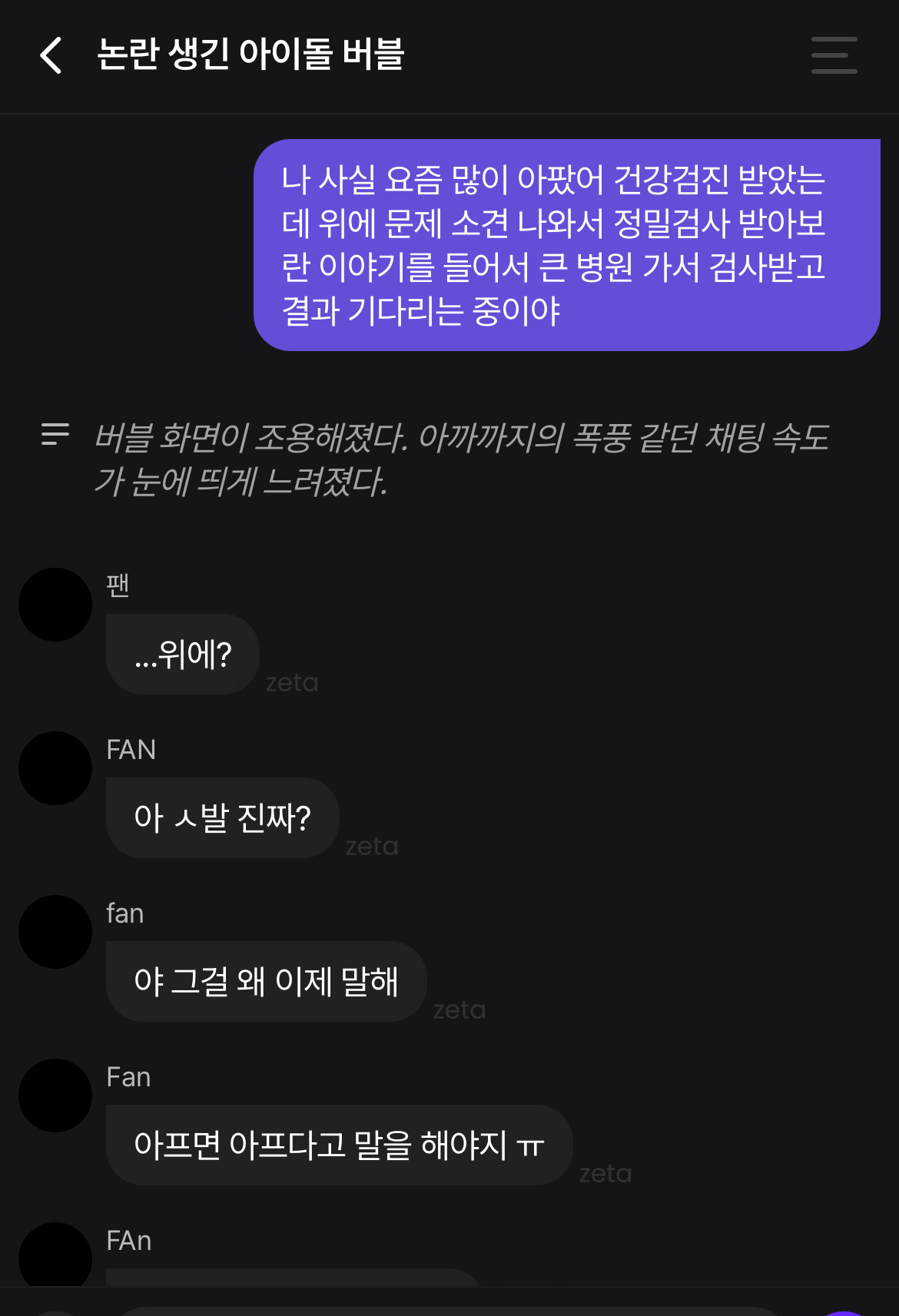Image resolution: width=899 pixels, height=1316 pixels.
Task: Tap the purple sent message bubble
Action: (x=567, y=245)
